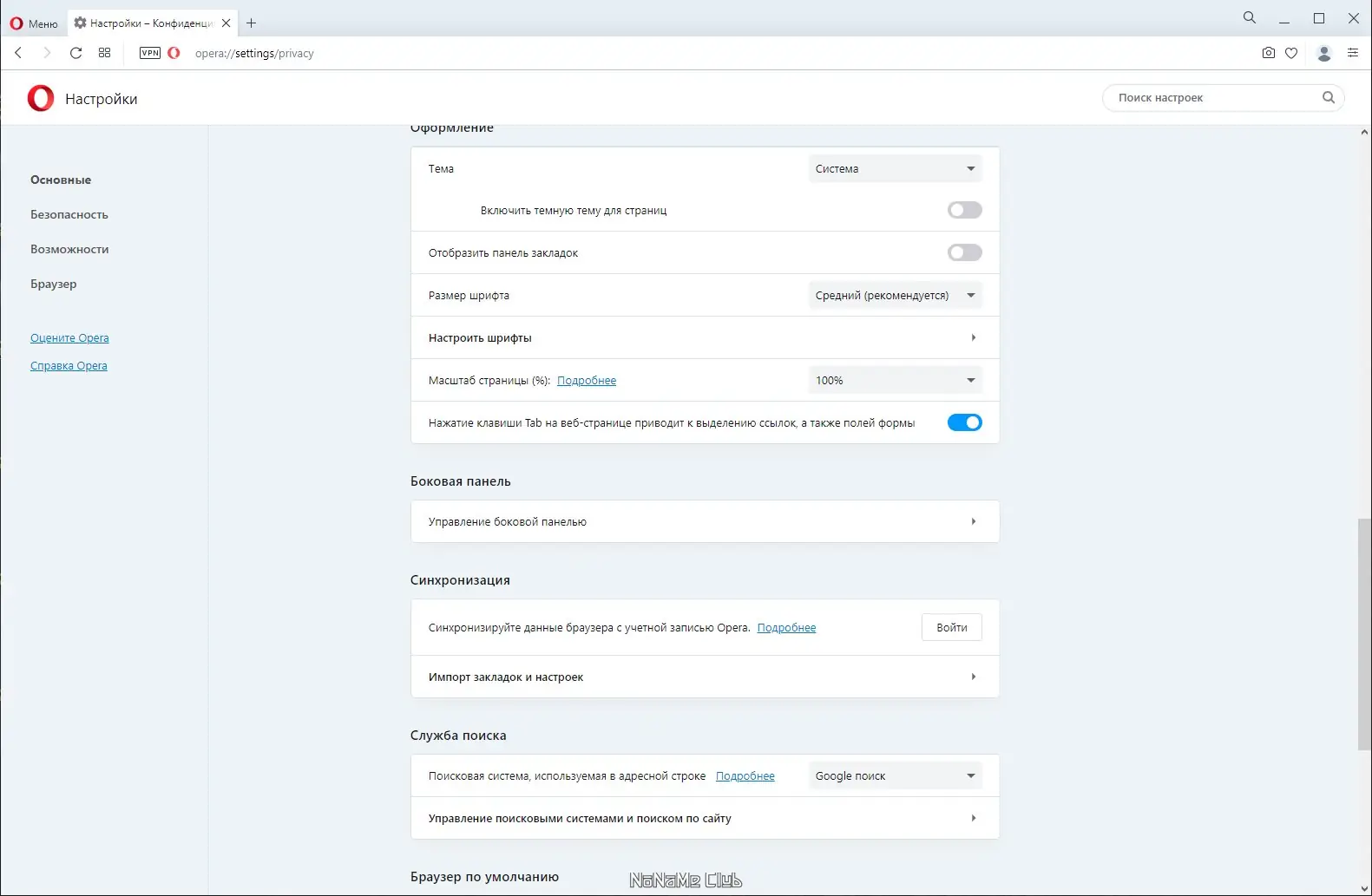This screenshot has height=896, width=1372.
Task: Toggle the bookmarks bar display switch
Action: [x=964, y=252]
